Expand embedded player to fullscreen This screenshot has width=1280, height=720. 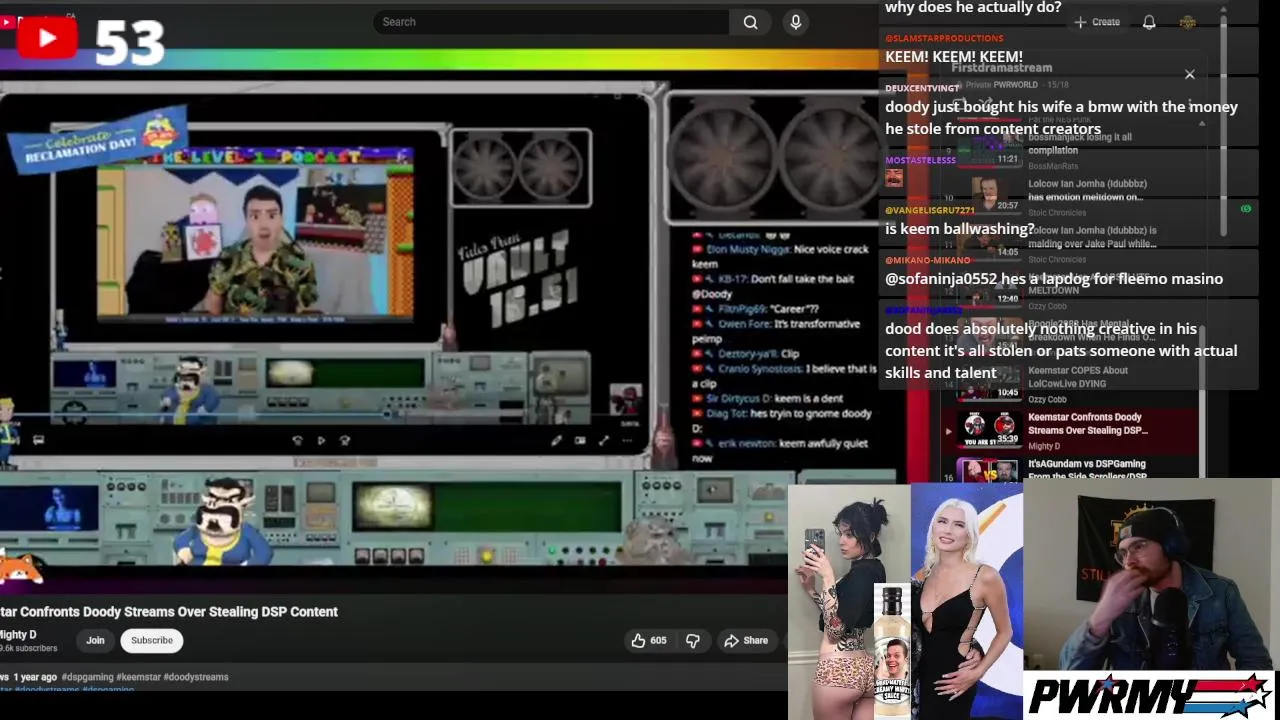coord(604,440)
